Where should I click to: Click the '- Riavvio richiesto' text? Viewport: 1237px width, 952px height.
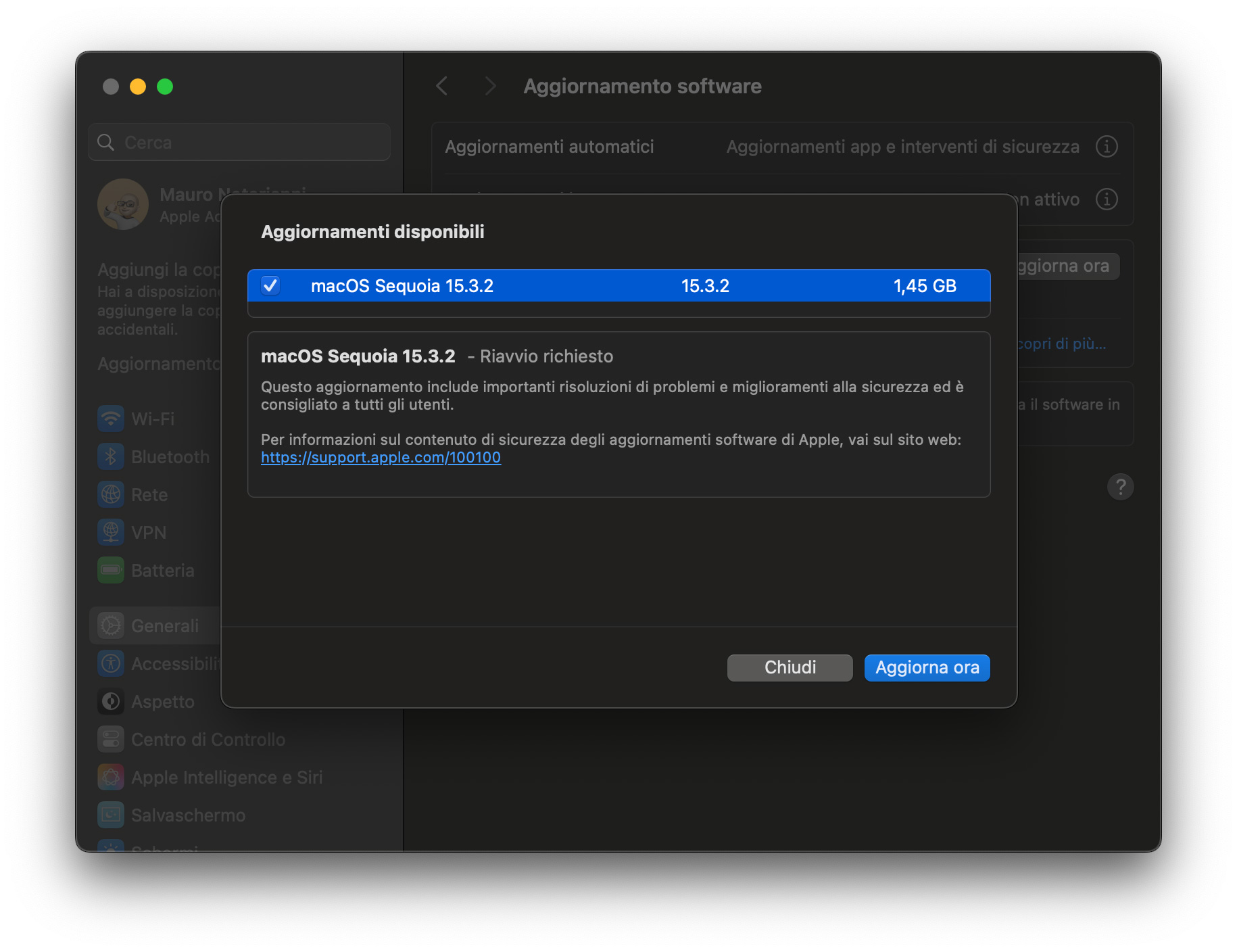540,356
